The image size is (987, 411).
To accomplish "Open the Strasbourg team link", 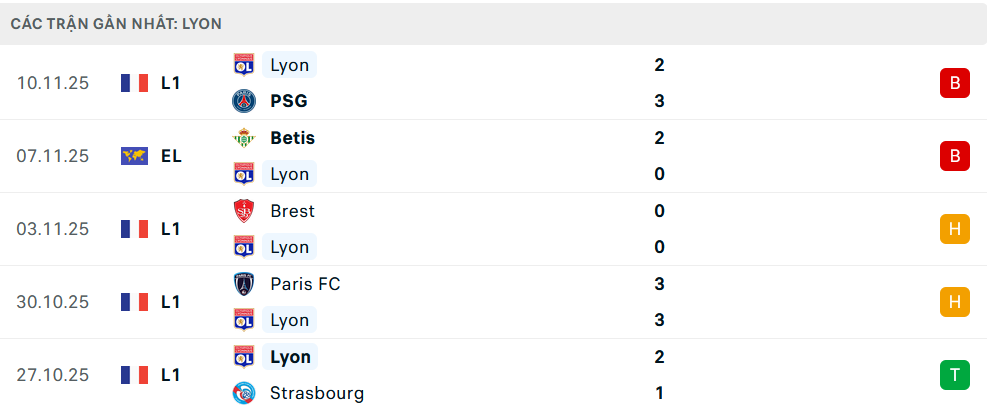I will click(316, 393).
